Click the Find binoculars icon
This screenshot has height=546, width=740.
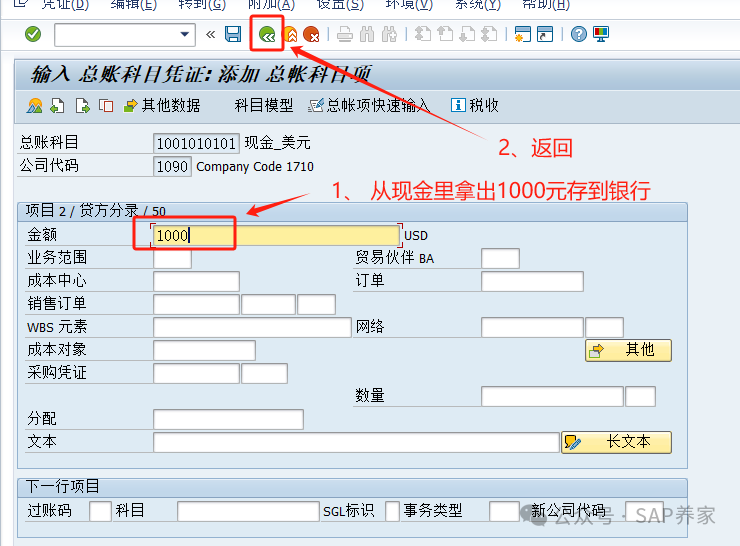click(x=367, y=34)
